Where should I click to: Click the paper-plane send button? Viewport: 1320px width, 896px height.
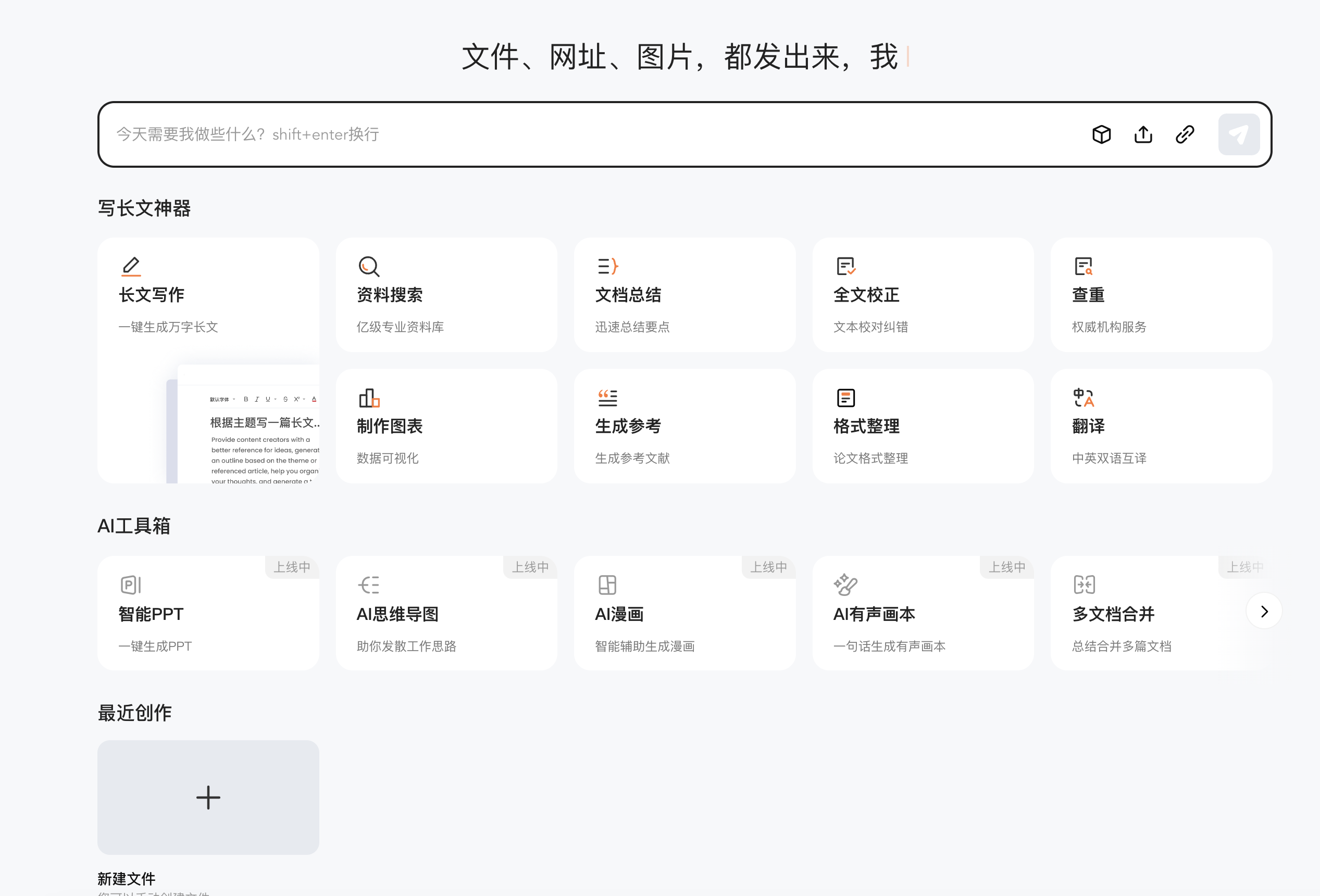[x=1239, y=134]
